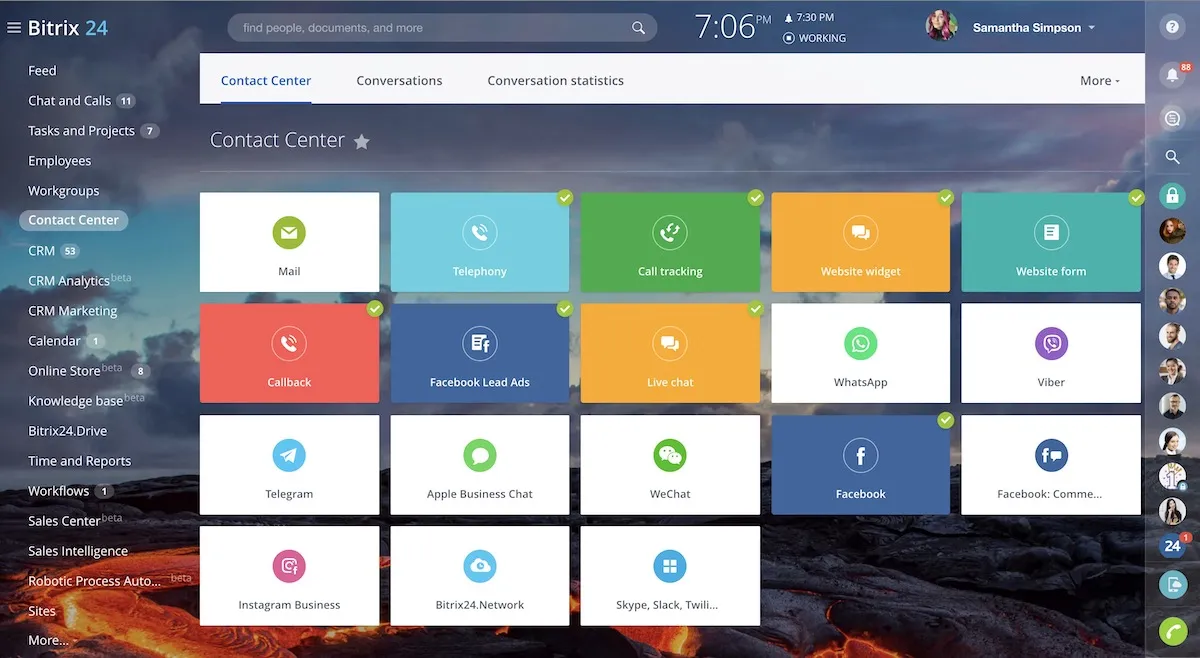The image size is (1200, 658).
Task: Select the Call tracking tile
Action: pyautogui.click(x=670, y=242)
